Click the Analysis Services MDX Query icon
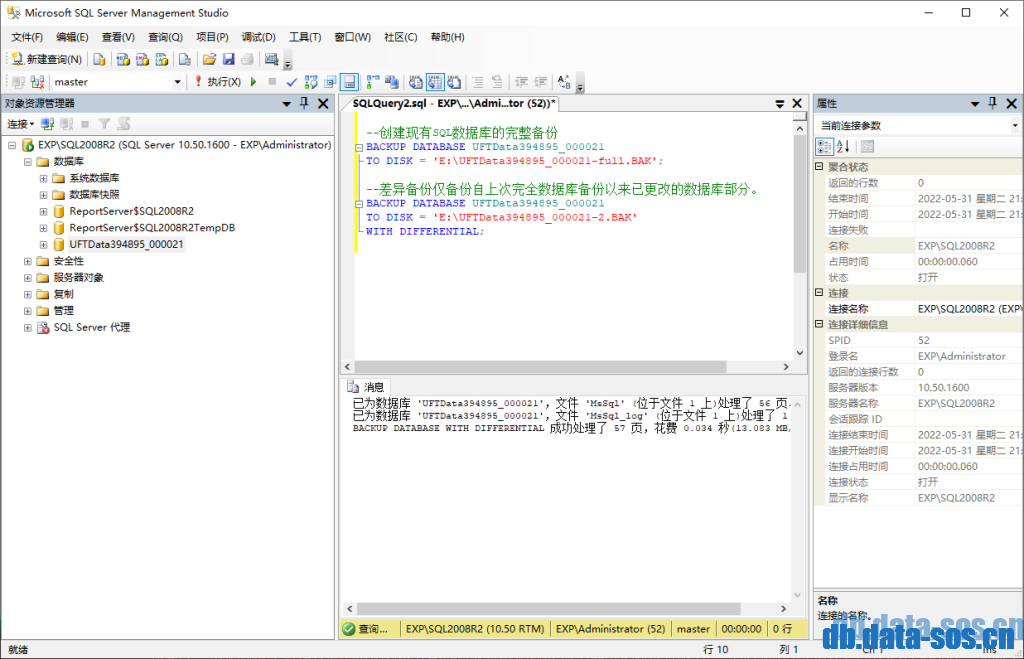1024x659 pixels. click(123, 59)
